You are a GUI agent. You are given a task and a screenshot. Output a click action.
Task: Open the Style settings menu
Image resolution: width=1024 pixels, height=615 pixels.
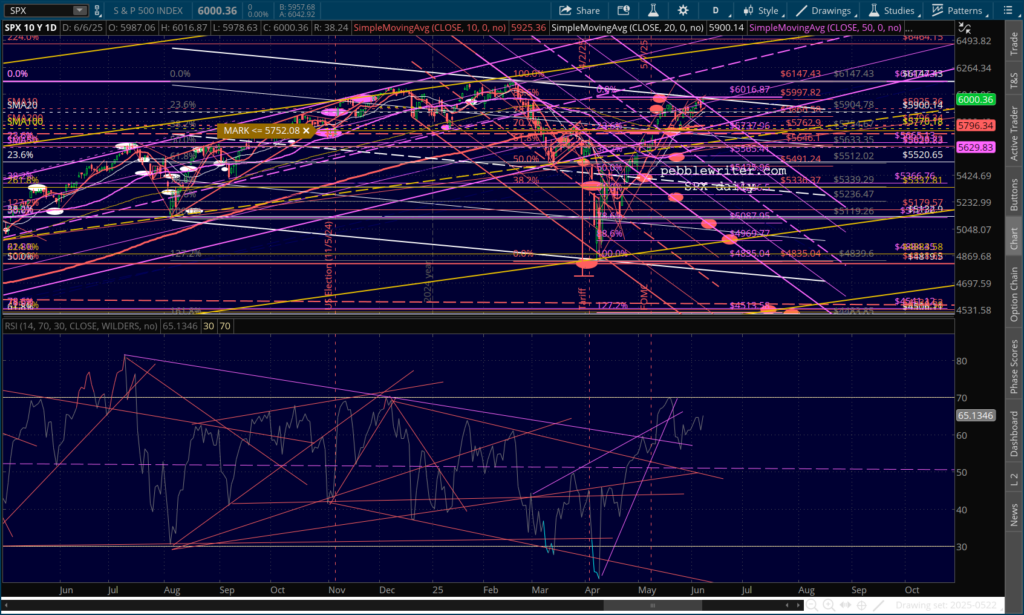coord(761,11)
